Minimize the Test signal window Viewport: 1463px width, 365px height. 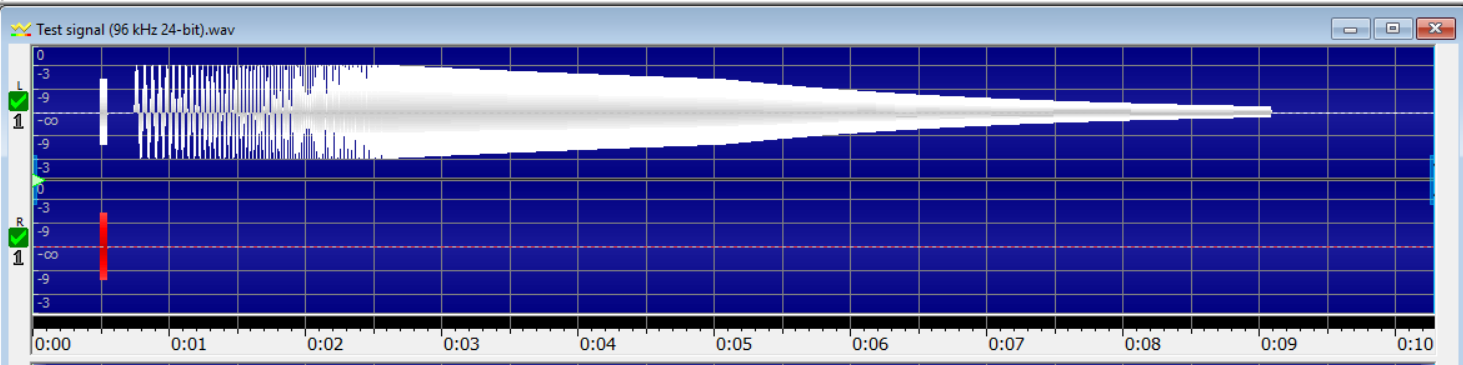point(1351,29)
